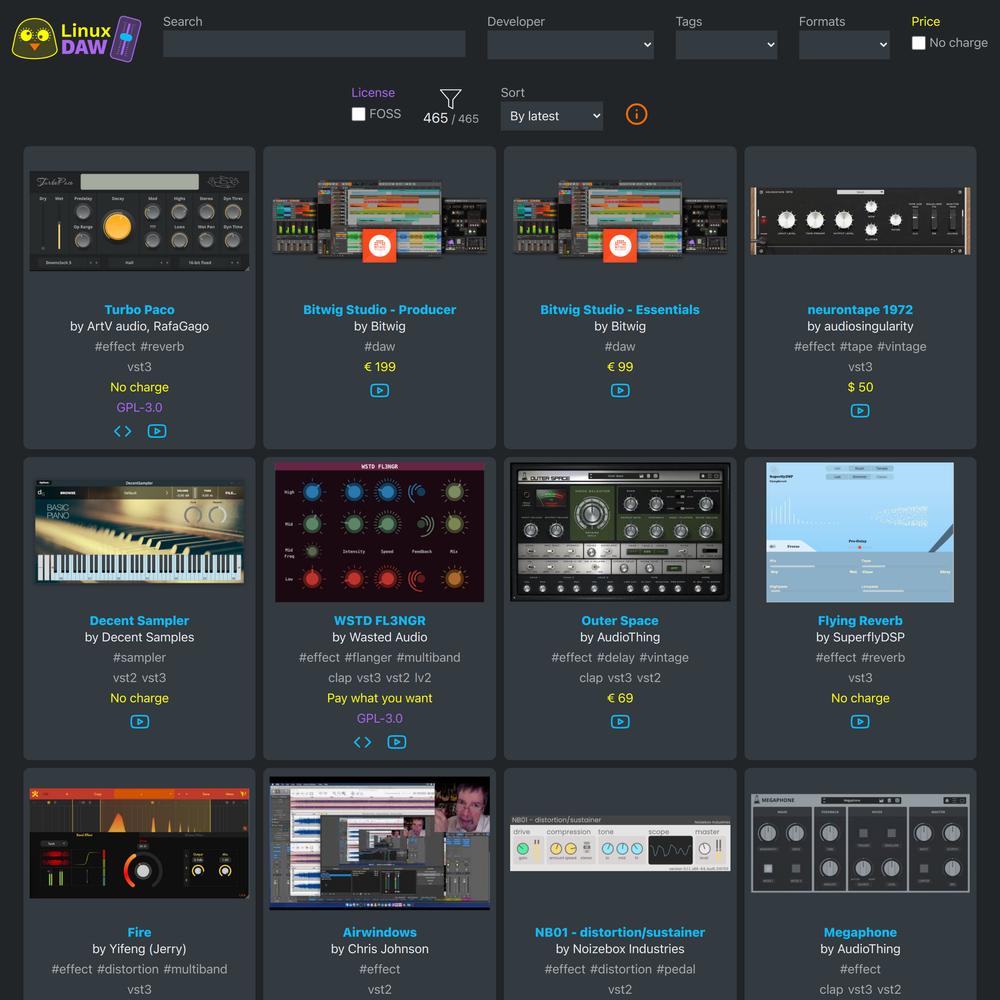Click the WSTD FL3NGR thumbnail
Image resolution: width=1000 pixels, height=1000 pixels.
click(x=379, y=532)
